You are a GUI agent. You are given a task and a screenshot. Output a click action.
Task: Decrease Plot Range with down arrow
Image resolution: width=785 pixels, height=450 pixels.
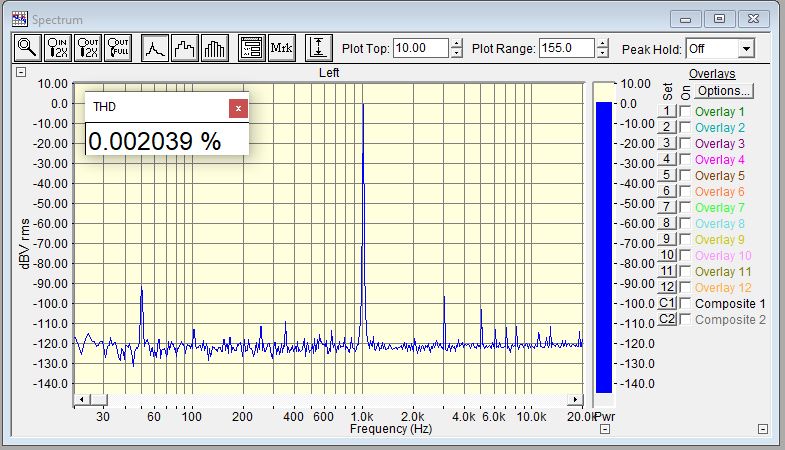(x=603, y=53)
